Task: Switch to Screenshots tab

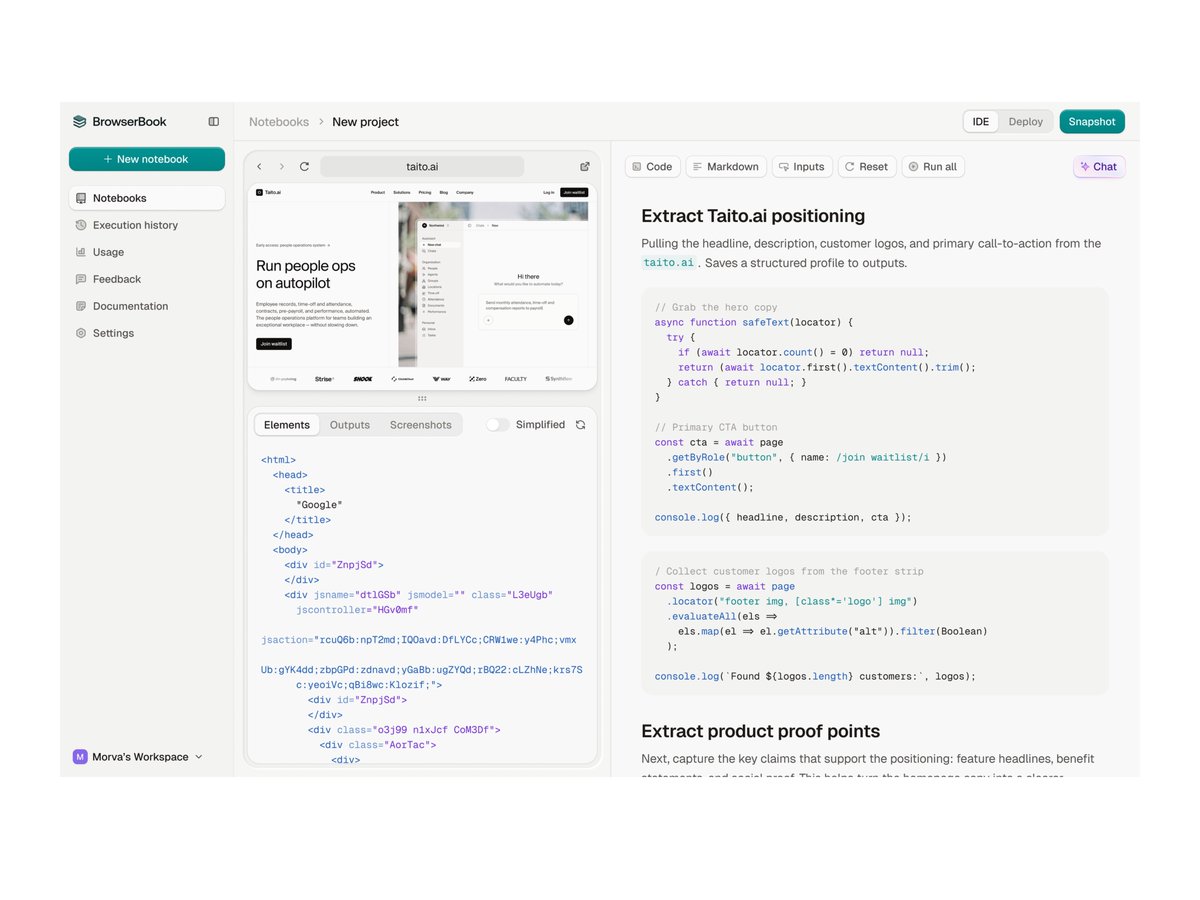Action: [420, 425]
